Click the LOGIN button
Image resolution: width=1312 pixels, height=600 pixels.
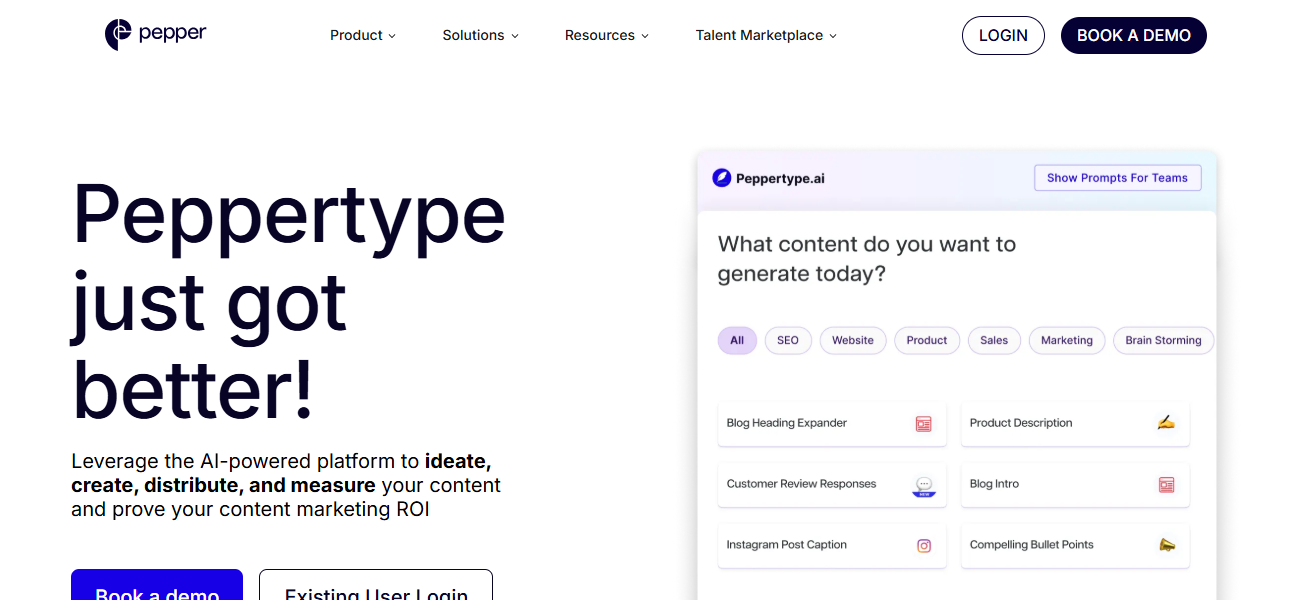pyautogui.click(x=1003, y=35)
